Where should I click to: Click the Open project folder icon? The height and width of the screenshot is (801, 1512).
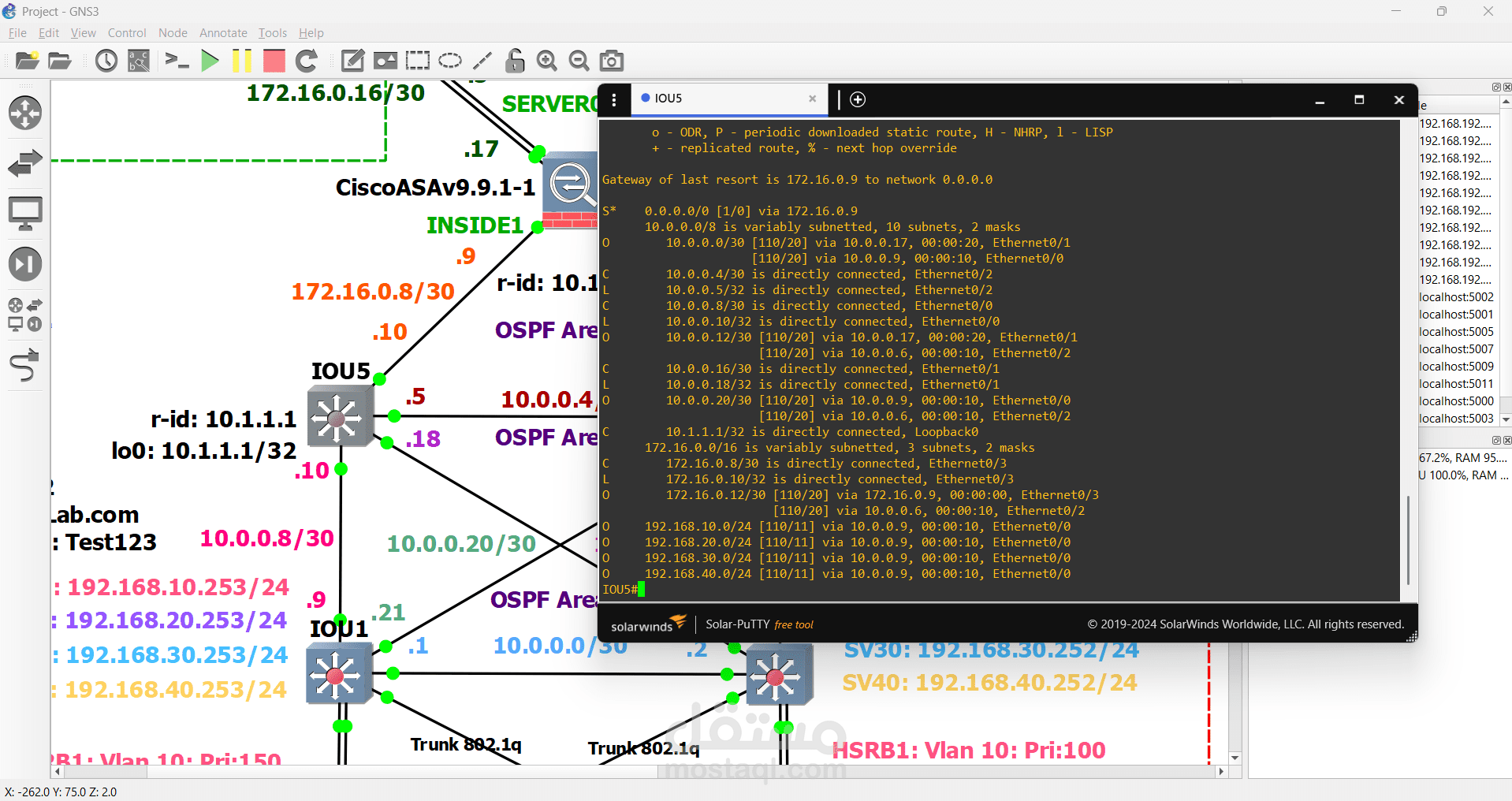pyautogui.click(x=60, y=61)
